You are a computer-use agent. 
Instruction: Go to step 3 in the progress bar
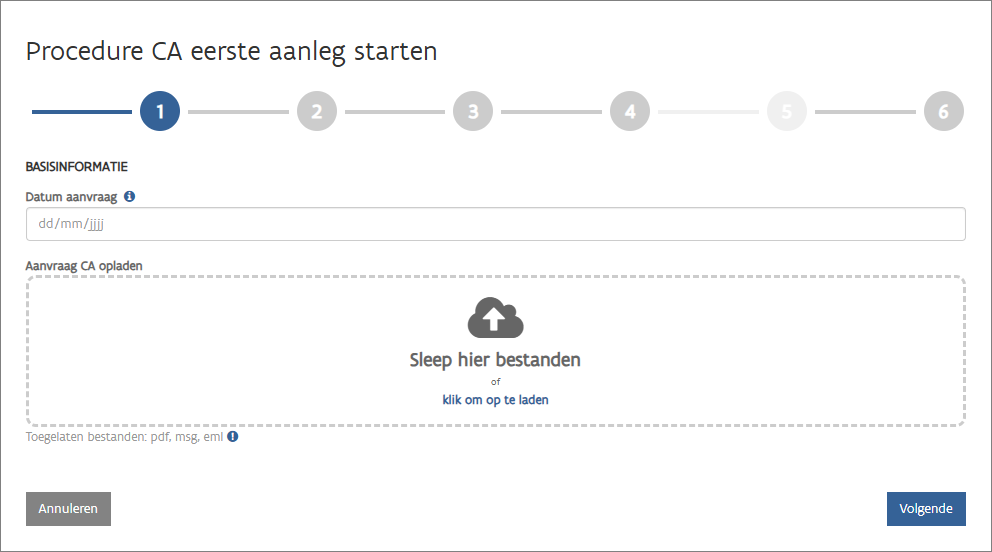[473, 112]
